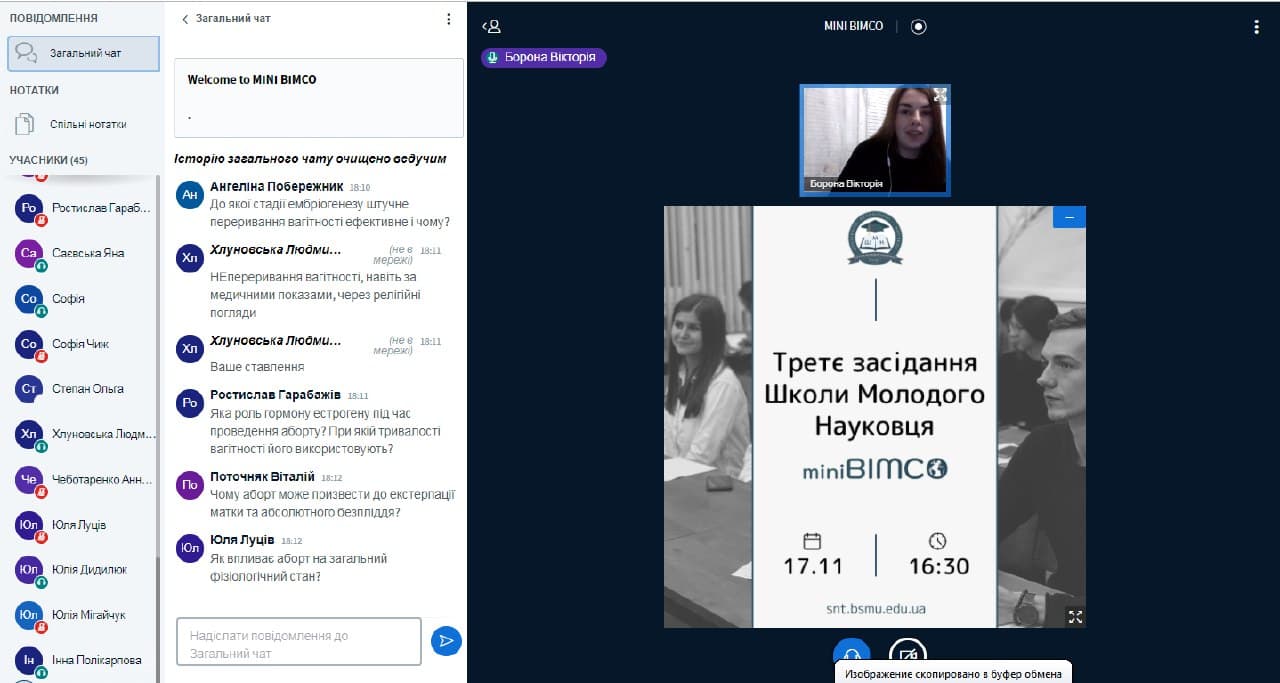
Task: Click the recording indicator beside MINI BIMCO
Action: coord(919,27)
